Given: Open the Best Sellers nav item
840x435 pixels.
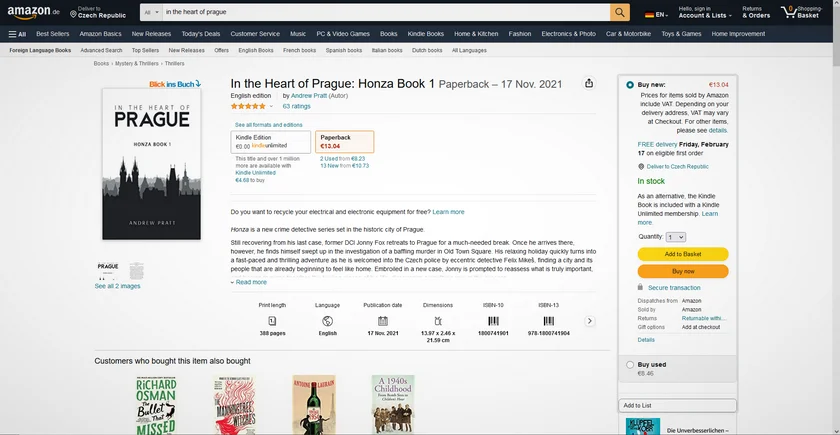Looking at the screenshot, I should pos(53,33).
